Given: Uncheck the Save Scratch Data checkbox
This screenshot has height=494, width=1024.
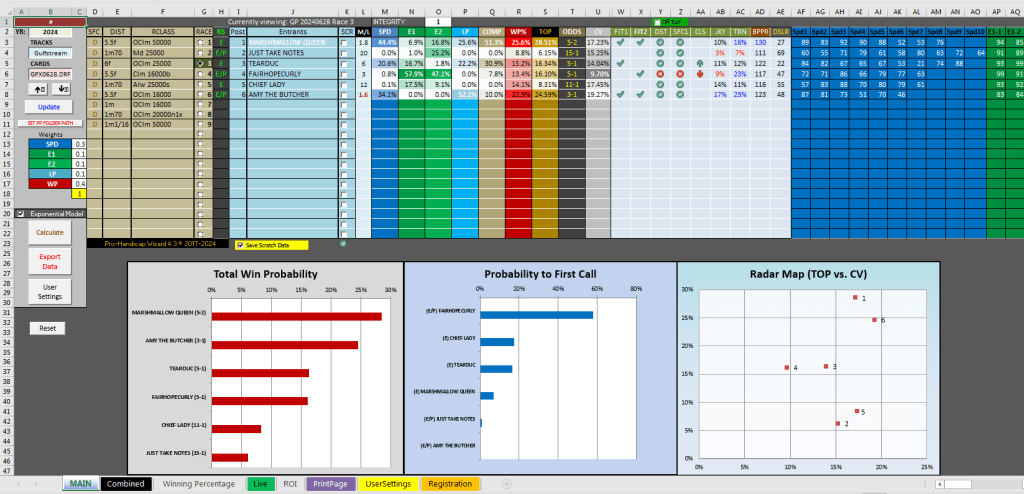Looking at the screenshot, I should pyautogui.click(x=240, y=245).
